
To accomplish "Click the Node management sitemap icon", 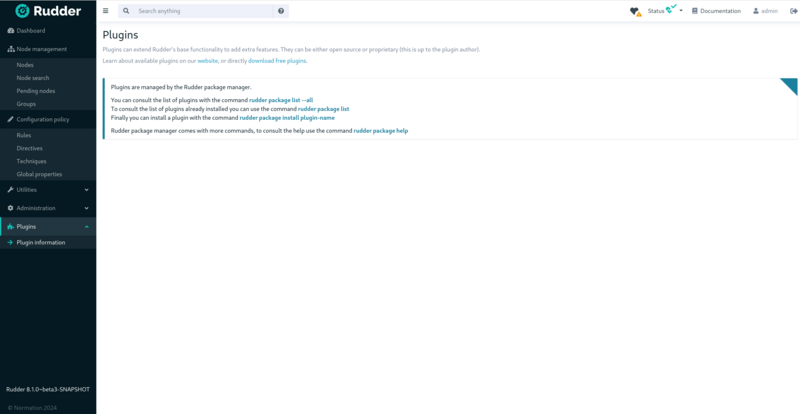I will click(11, 49).
